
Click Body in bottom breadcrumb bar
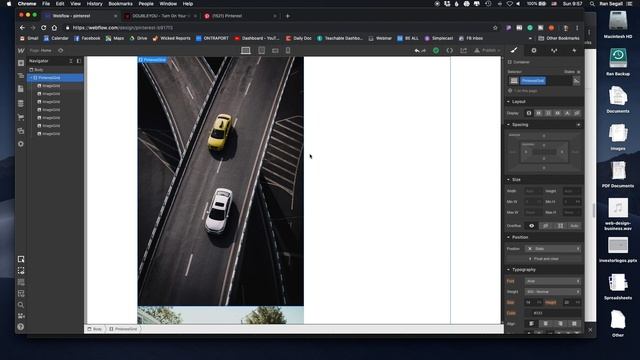pos(95,329)
